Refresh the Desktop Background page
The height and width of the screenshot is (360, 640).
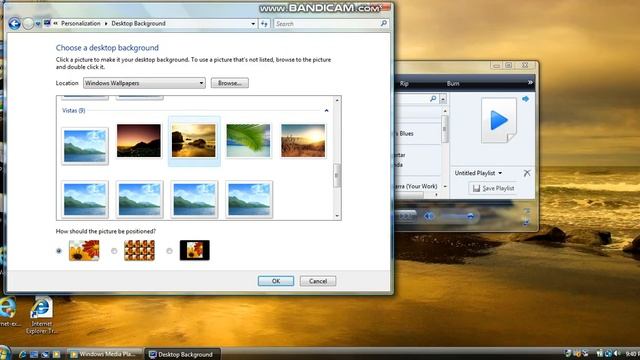pos(264,24)
